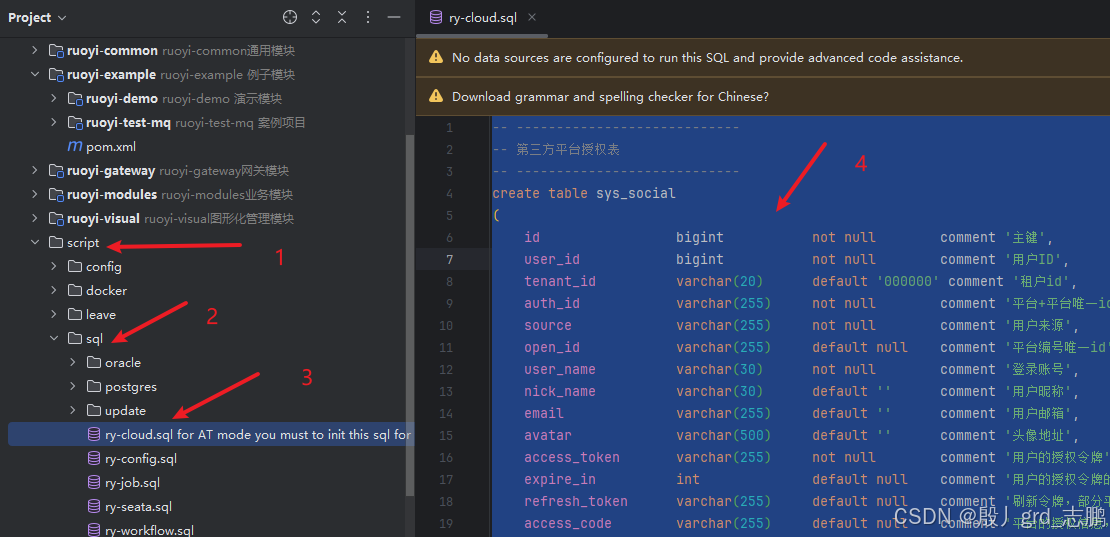The height and width of the screenshot is (537, 1110).
Task: Click the ruoyi-common module folder icon
Action: 56,51
